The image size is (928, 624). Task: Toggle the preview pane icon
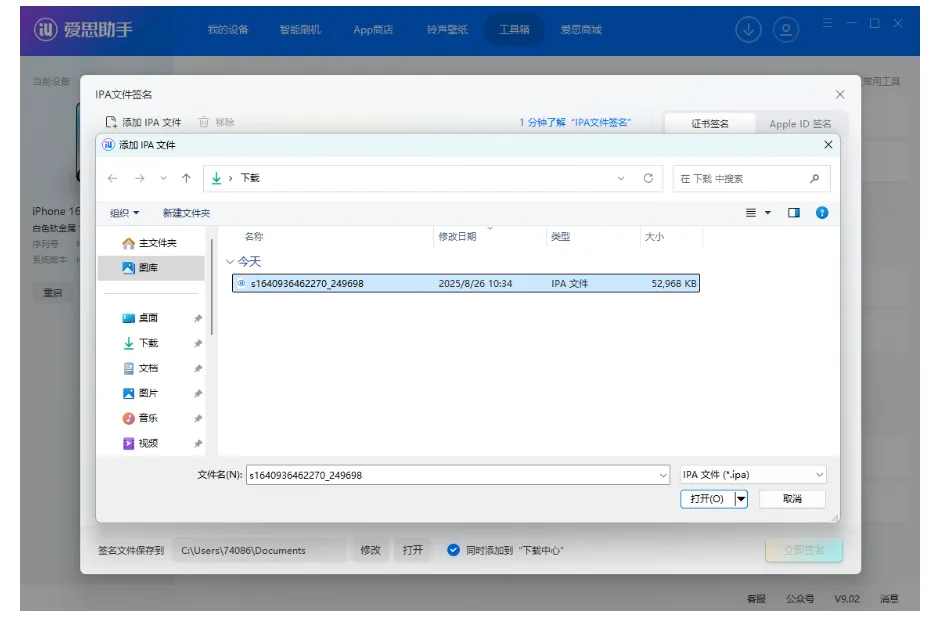tap(794, 213)
